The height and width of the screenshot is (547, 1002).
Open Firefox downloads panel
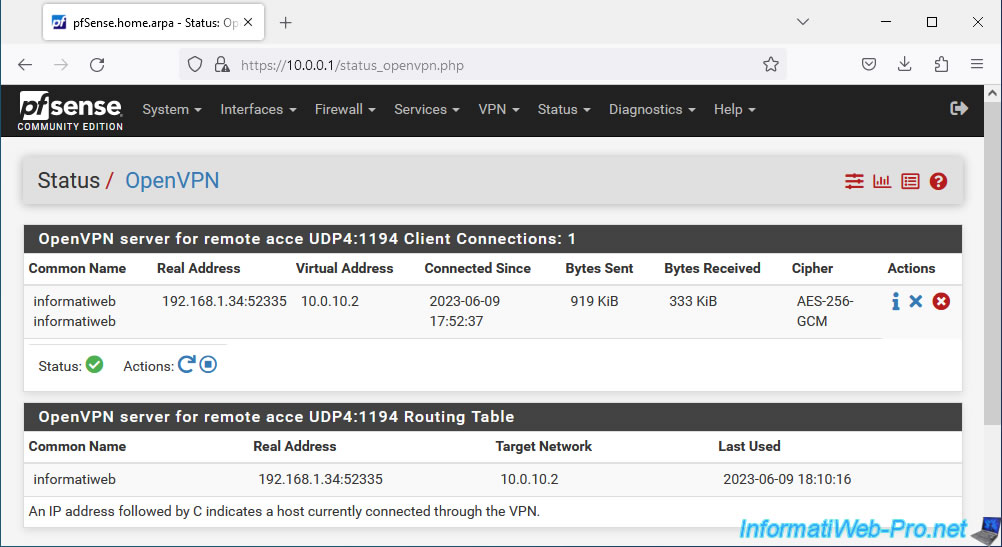904,65
